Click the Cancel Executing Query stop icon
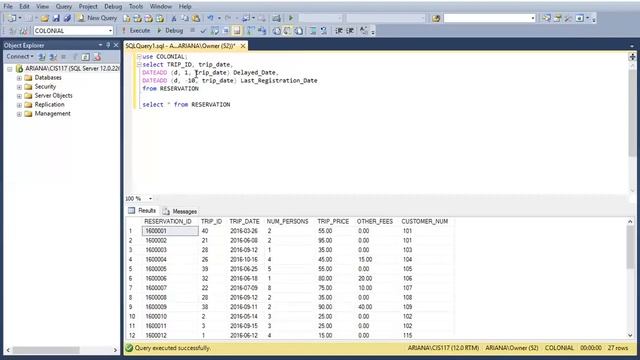 click(192, 31)
